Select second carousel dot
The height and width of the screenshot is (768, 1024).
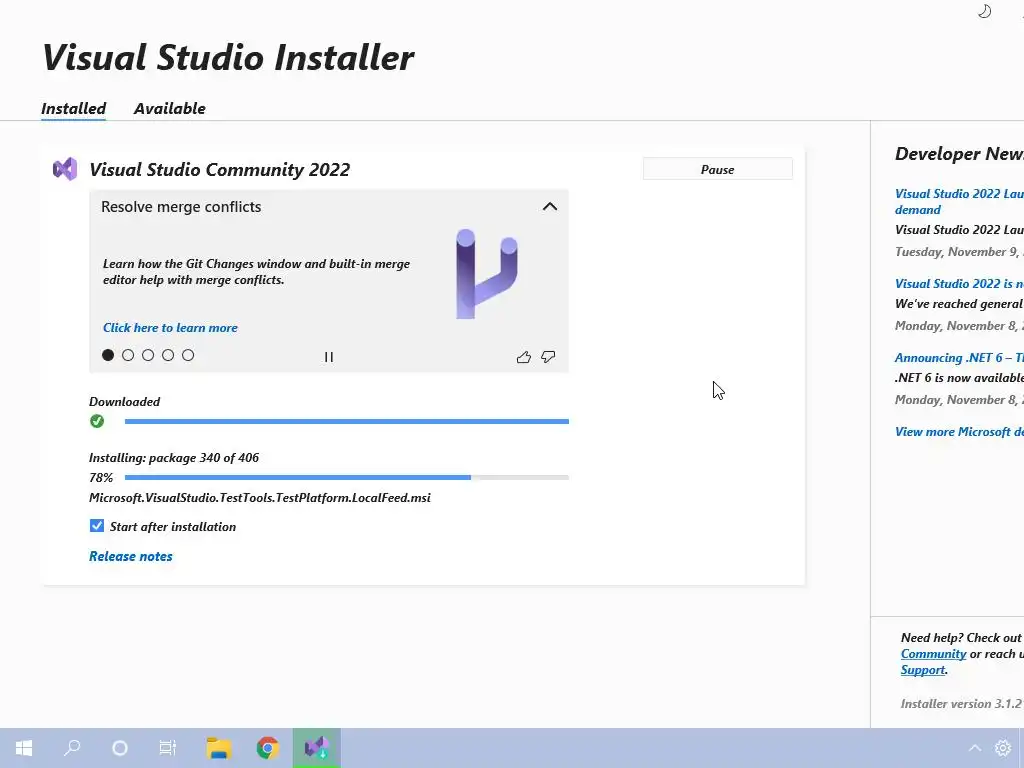pyautogui.click(x=128, y=355)
